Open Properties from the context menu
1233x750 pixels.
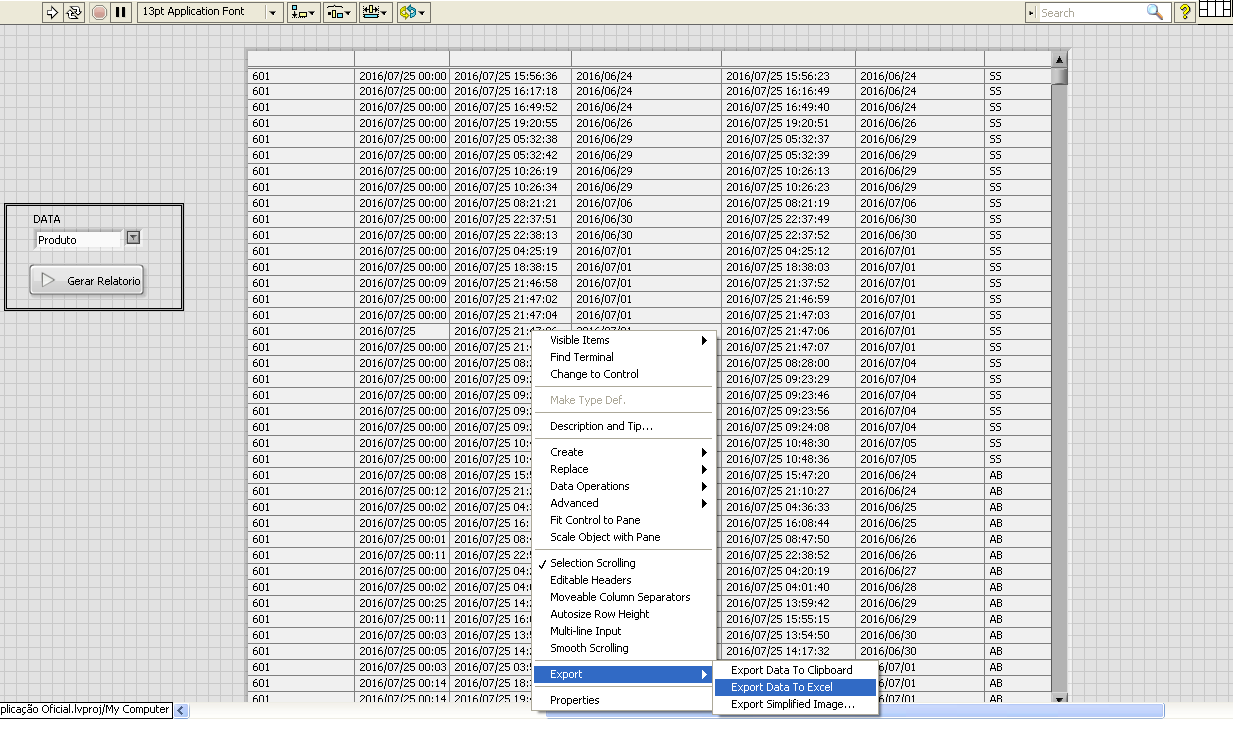click(x=575, y=700)
